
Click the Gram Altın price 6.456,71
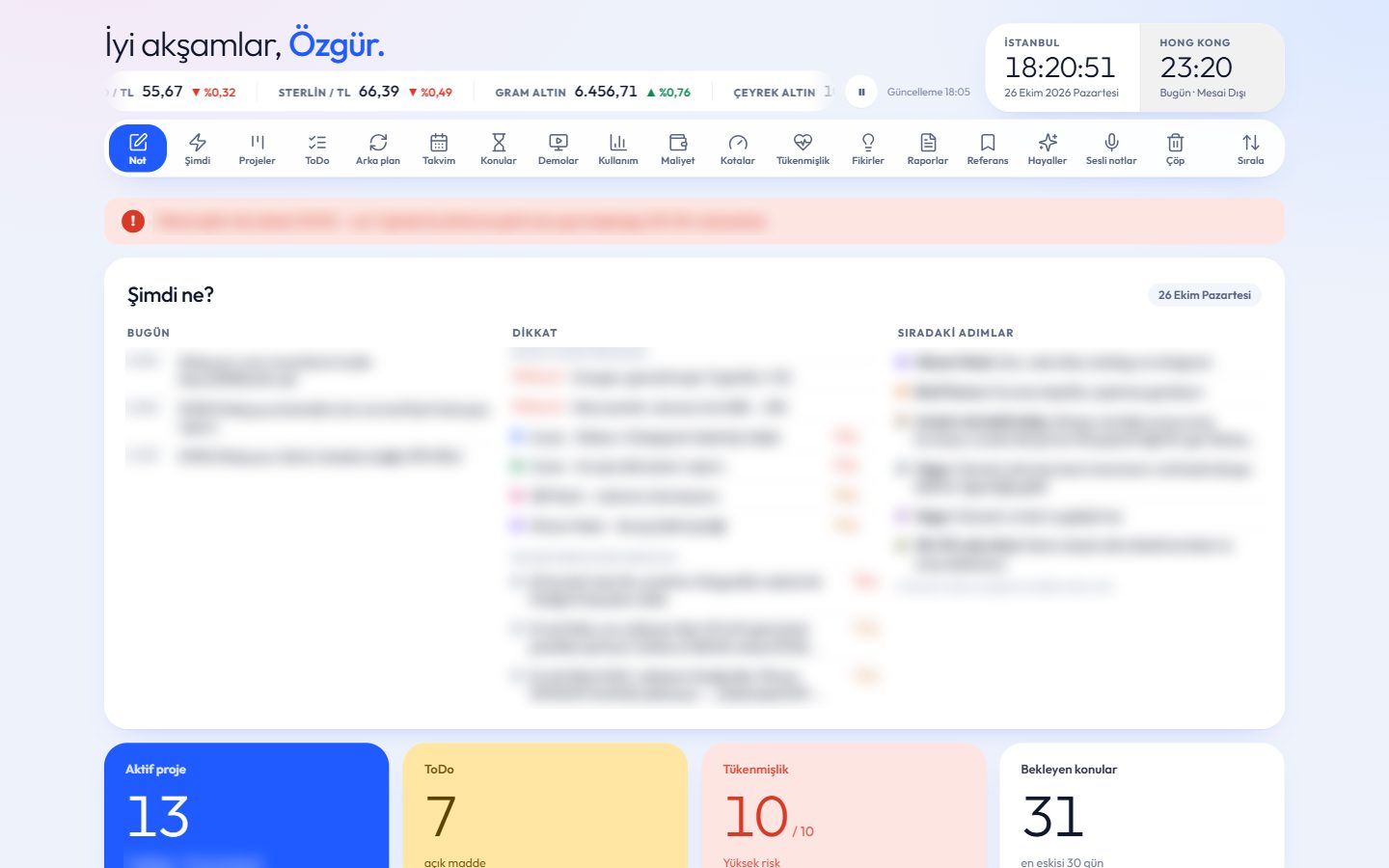coord(606,92)
